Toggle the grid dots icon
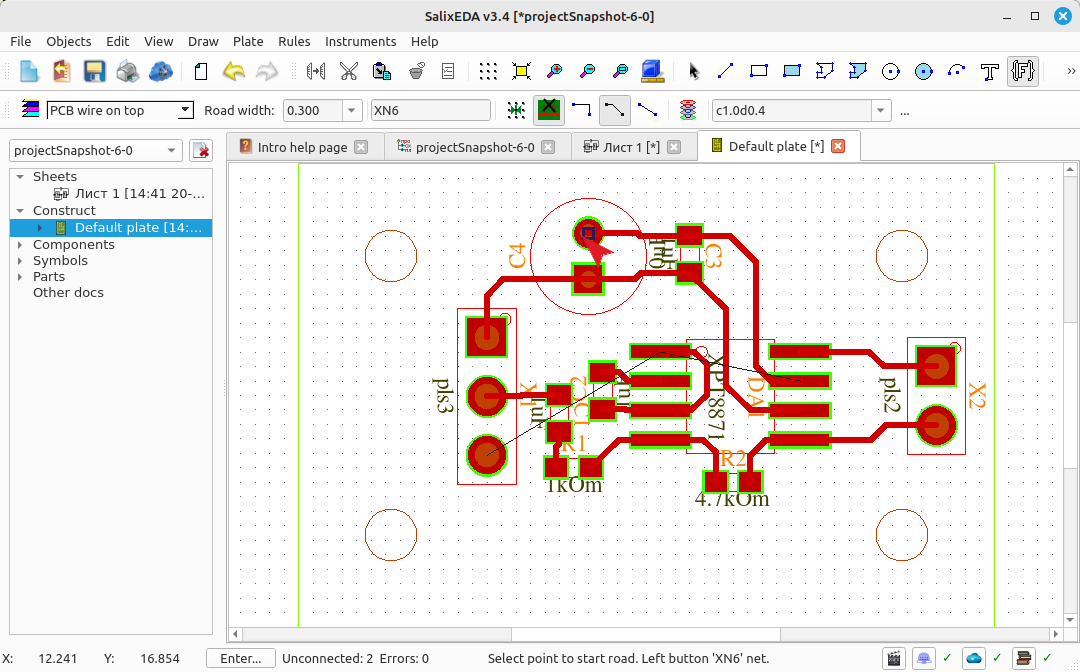The height and width of the screenshot is (672, 1080). point(488,71)
